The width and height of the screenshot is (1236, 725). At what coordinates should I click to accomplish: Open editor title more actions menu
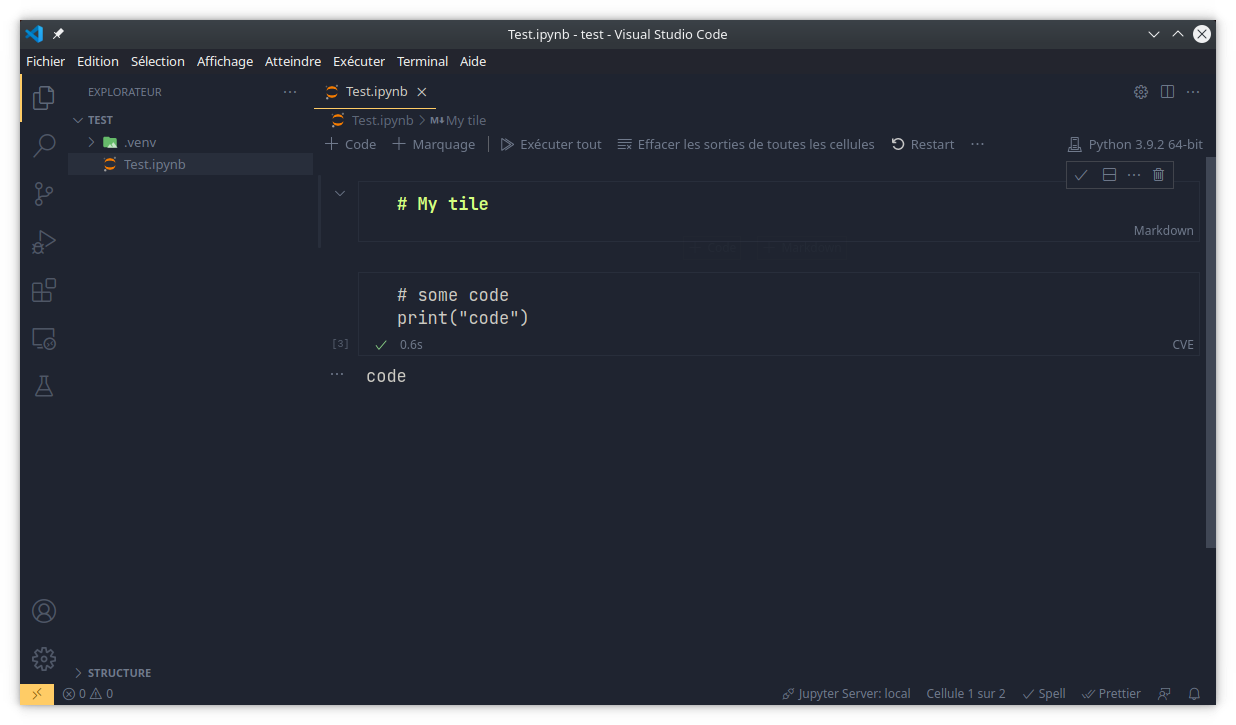point(1193,92)
